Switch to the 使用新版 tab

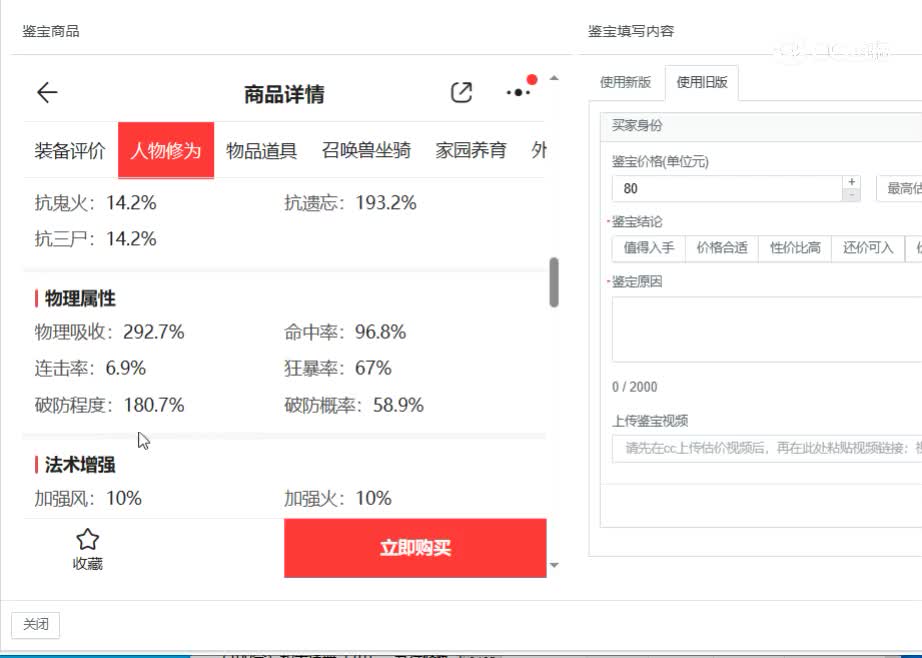pyautogui.click(x=625, y=84)
